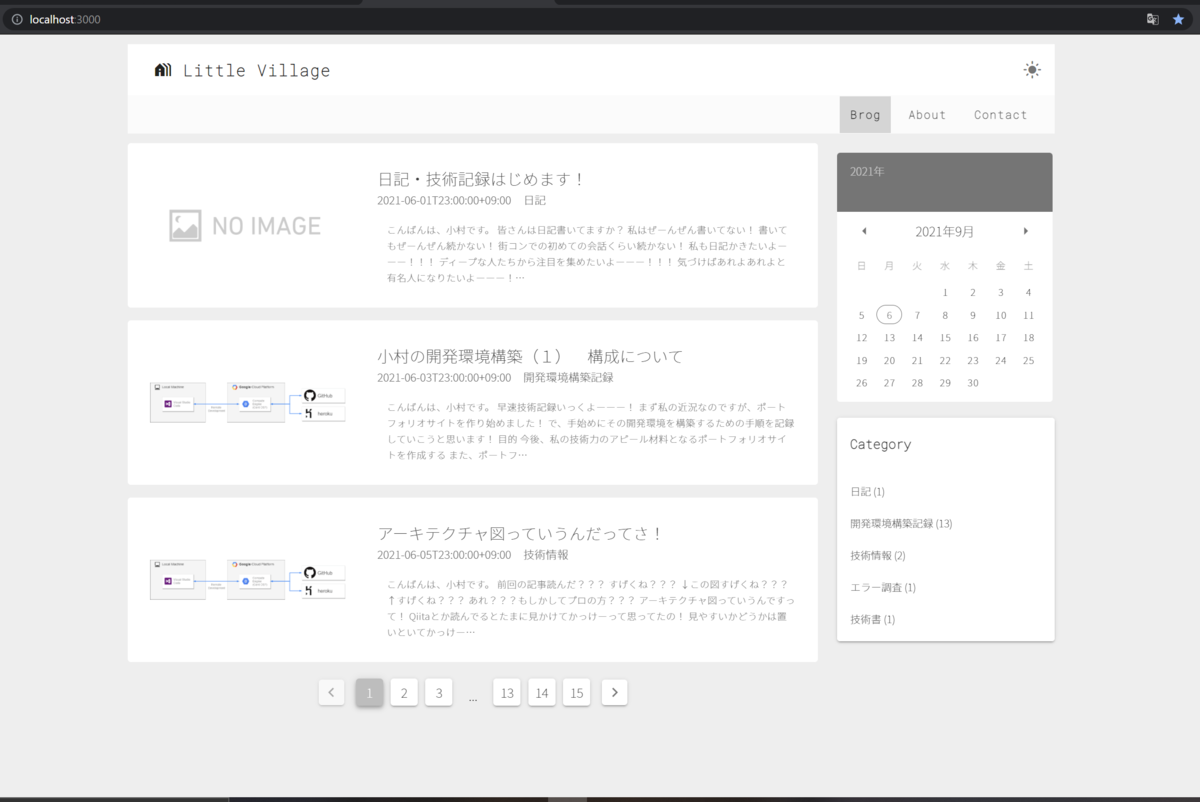Image resolution: width=1200 pixels, height=802 pixels.
Task: Open Google Translate from the address bar
Action: click(1152, 18)
